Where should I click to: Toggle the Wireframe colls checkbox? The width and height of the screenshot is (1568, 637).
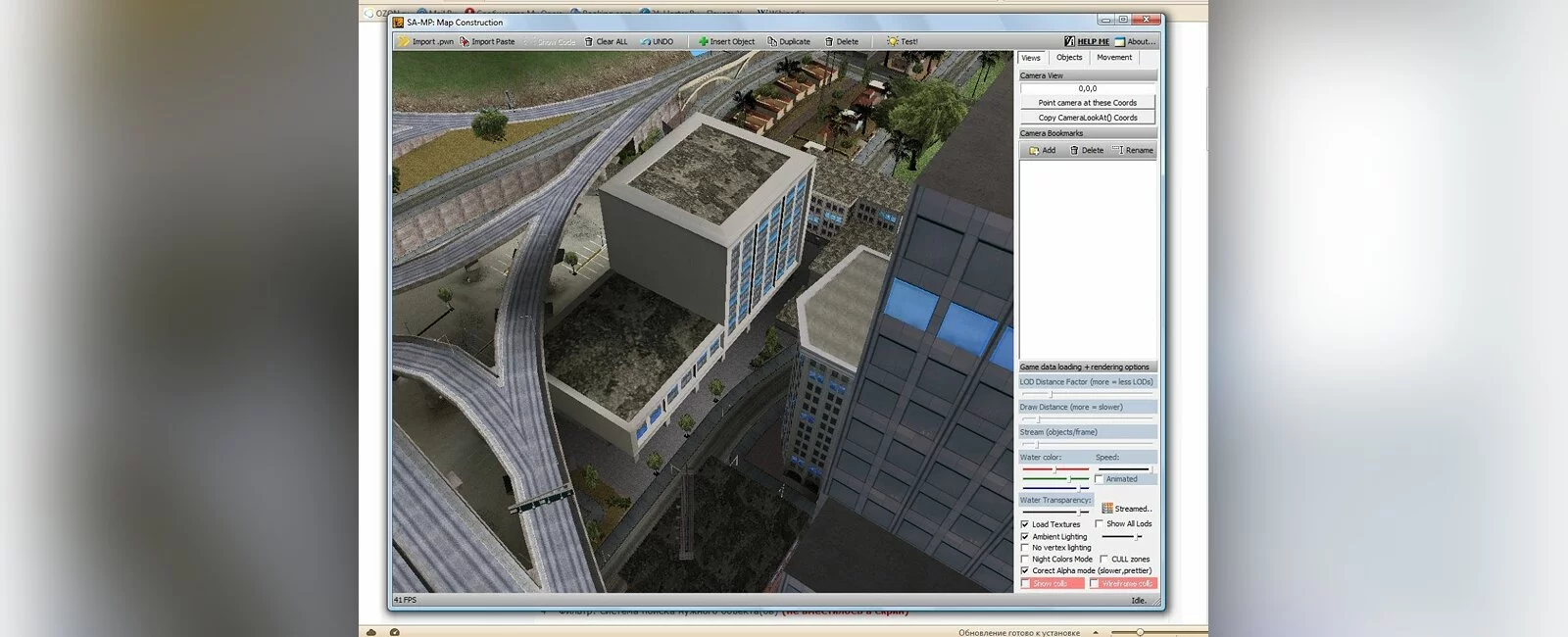point(1095,584)
